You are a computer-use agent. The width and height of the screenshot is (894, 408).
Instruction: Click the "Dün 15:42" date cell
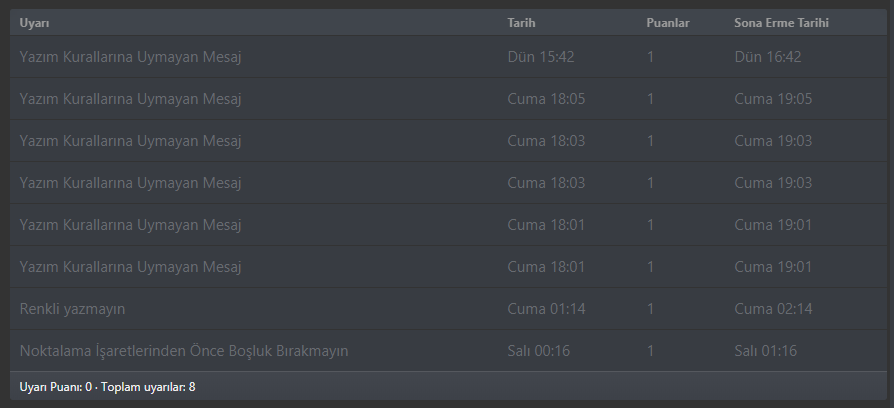pyautogui.click(x=541, y=57)
